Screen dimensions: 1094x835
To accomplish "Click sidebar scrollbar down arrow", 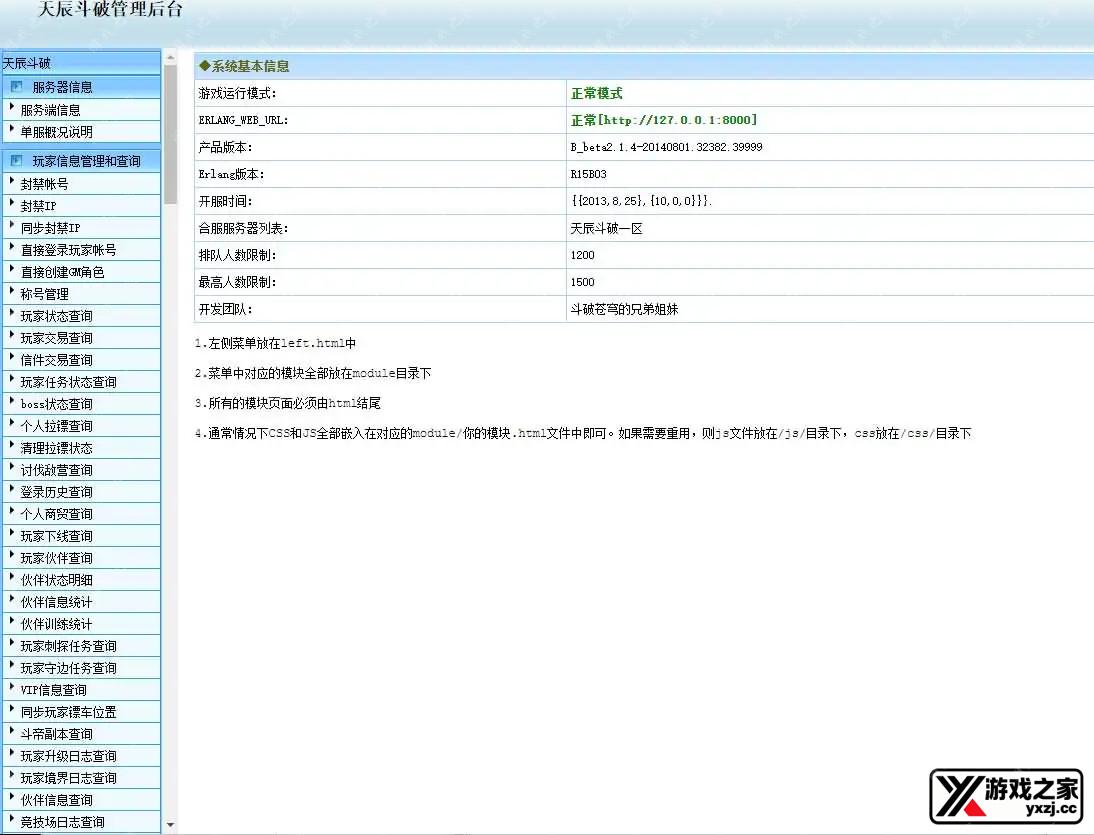I will (170, 825).
